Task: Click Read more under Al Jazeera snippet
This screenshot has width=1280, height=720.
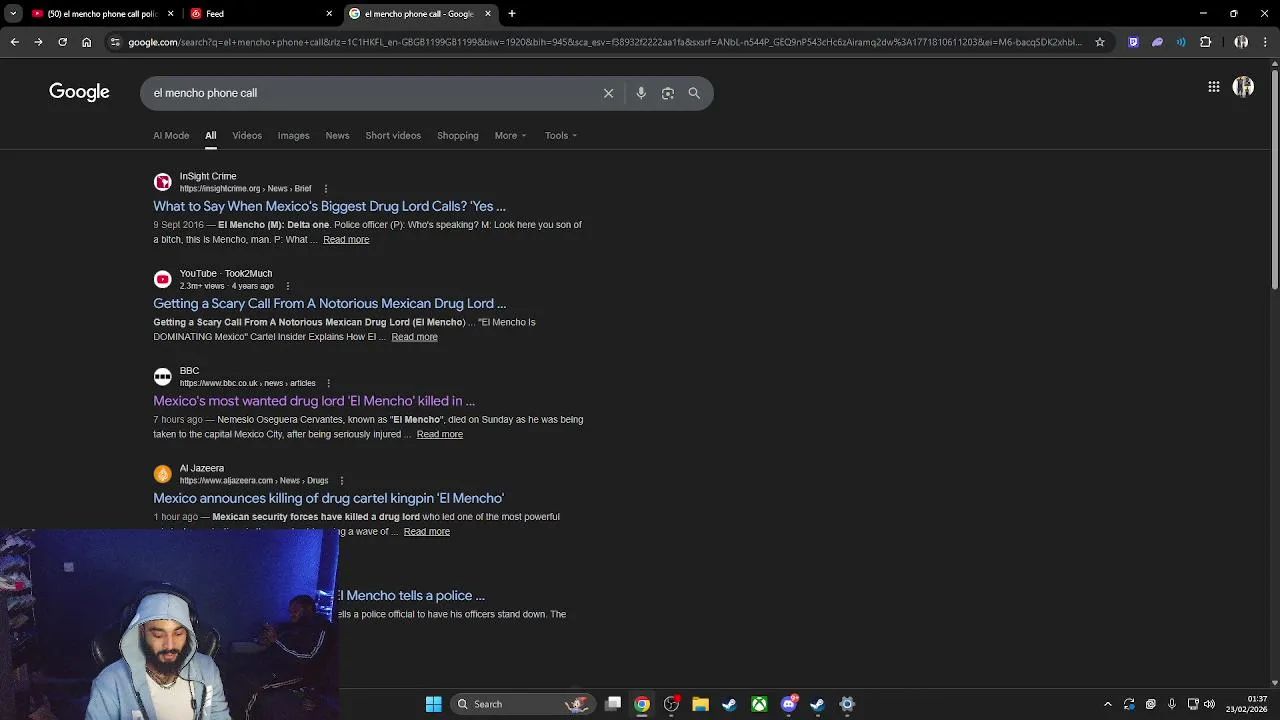Action: (x=427, y=531)
